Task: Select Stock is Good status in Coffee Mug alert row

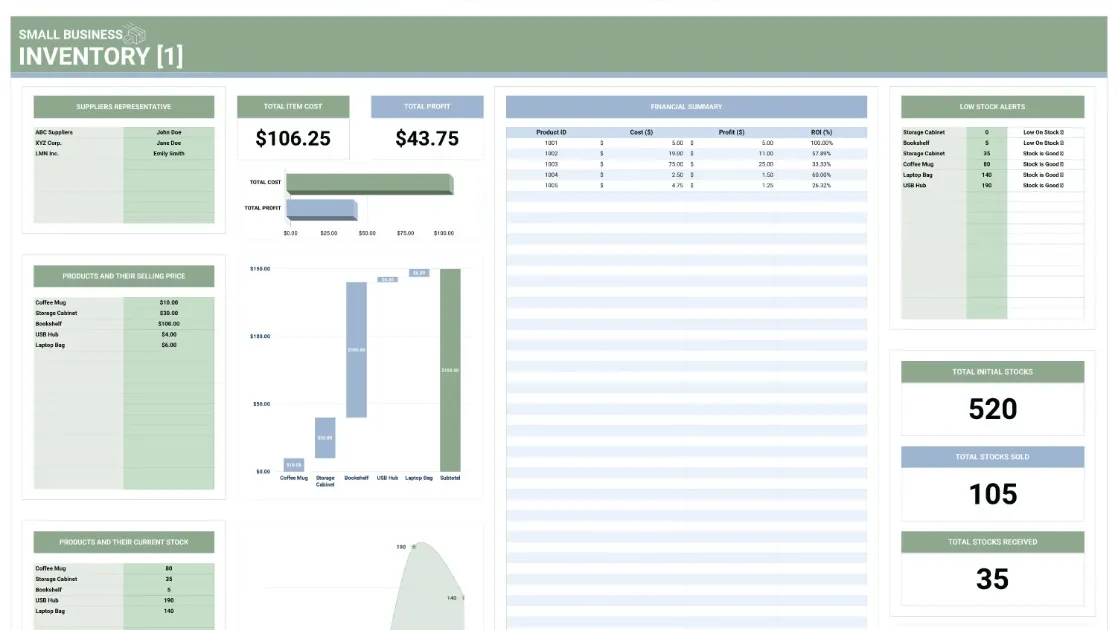Action: click(1044, 165)
